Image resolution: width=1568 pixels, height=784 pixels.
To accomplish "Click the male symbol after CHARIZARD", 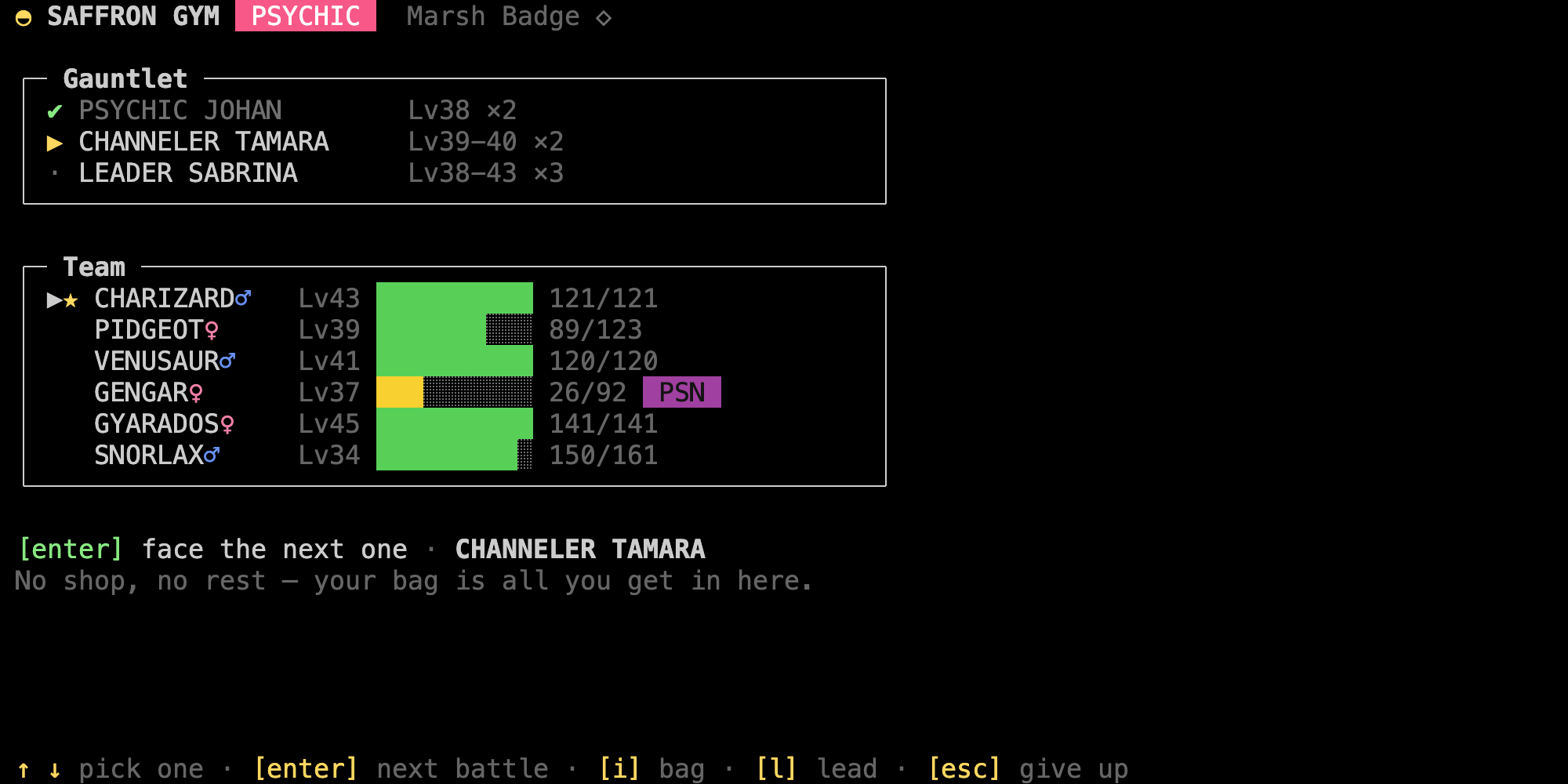I will pyautogui.click(x=243, y=298).
